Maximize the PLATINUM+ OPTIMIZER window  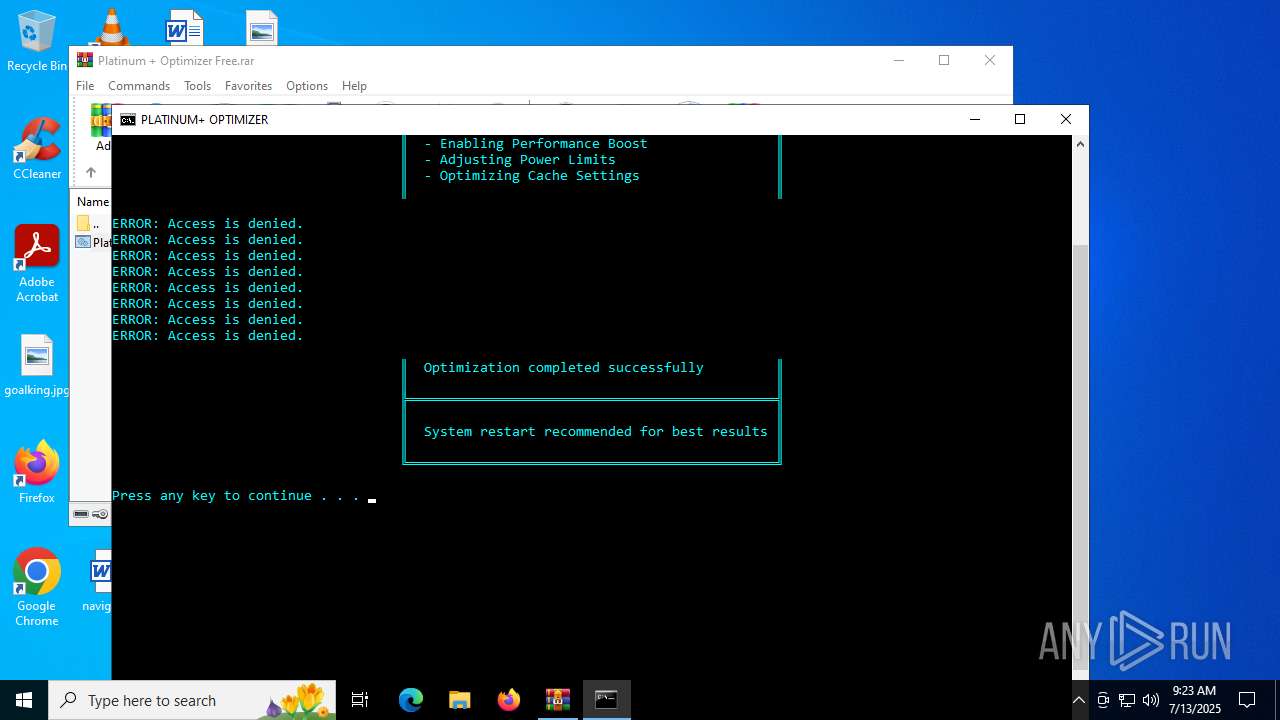(1020, 120)
